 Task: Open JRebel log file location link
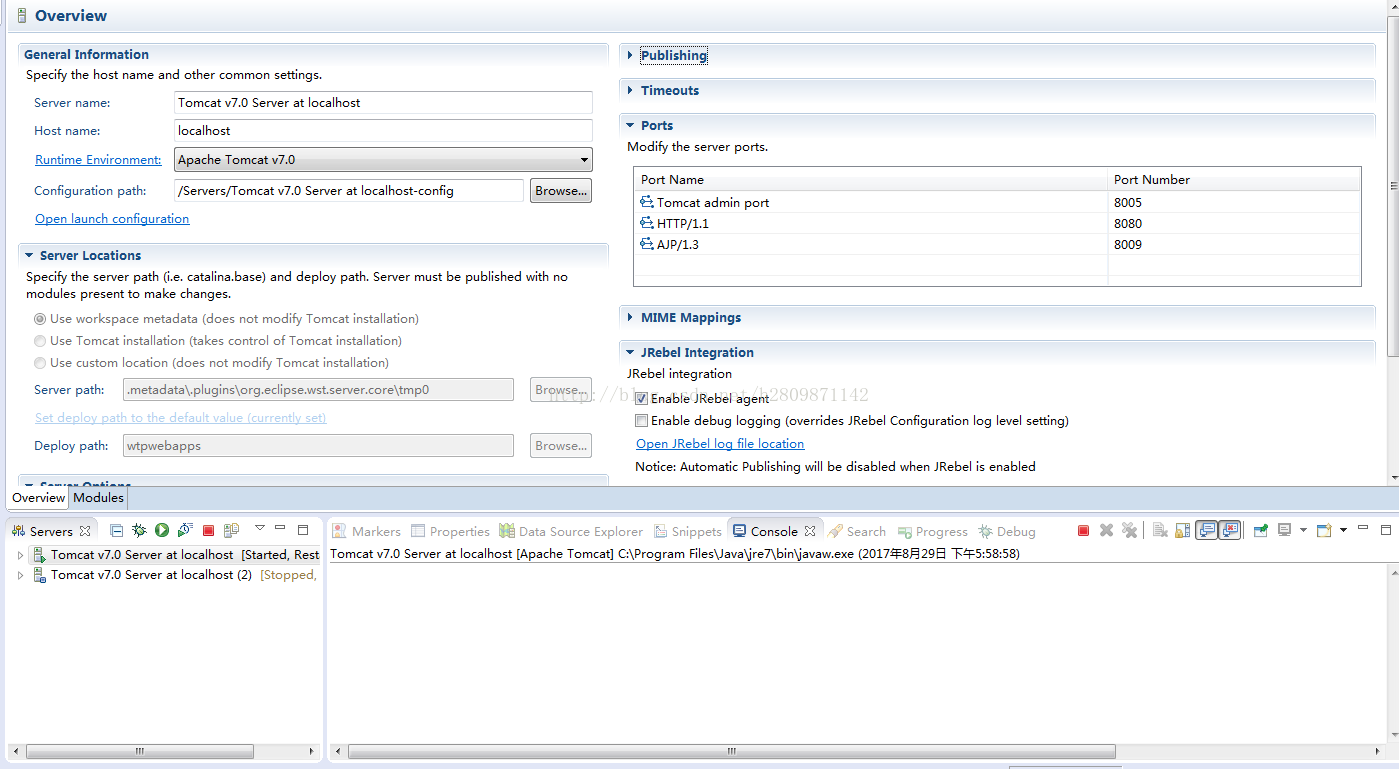720,443
